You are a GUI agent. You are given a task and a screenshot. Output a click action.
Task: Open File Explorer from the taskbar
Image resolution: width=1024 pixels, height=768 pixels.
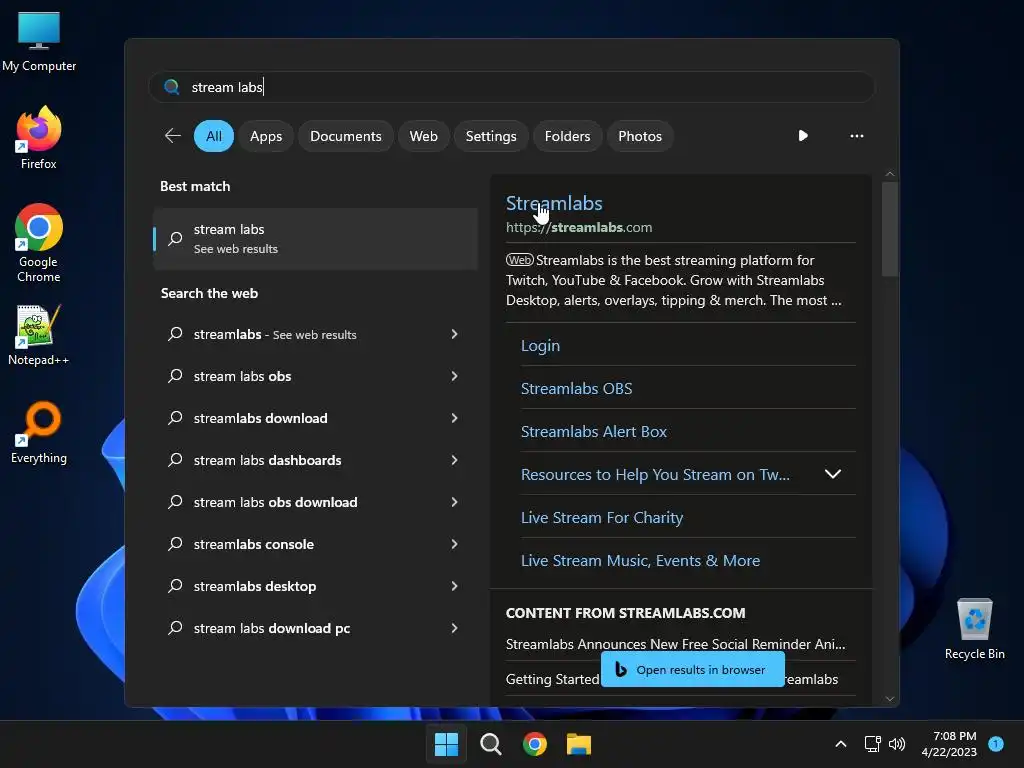pos(579,744)
